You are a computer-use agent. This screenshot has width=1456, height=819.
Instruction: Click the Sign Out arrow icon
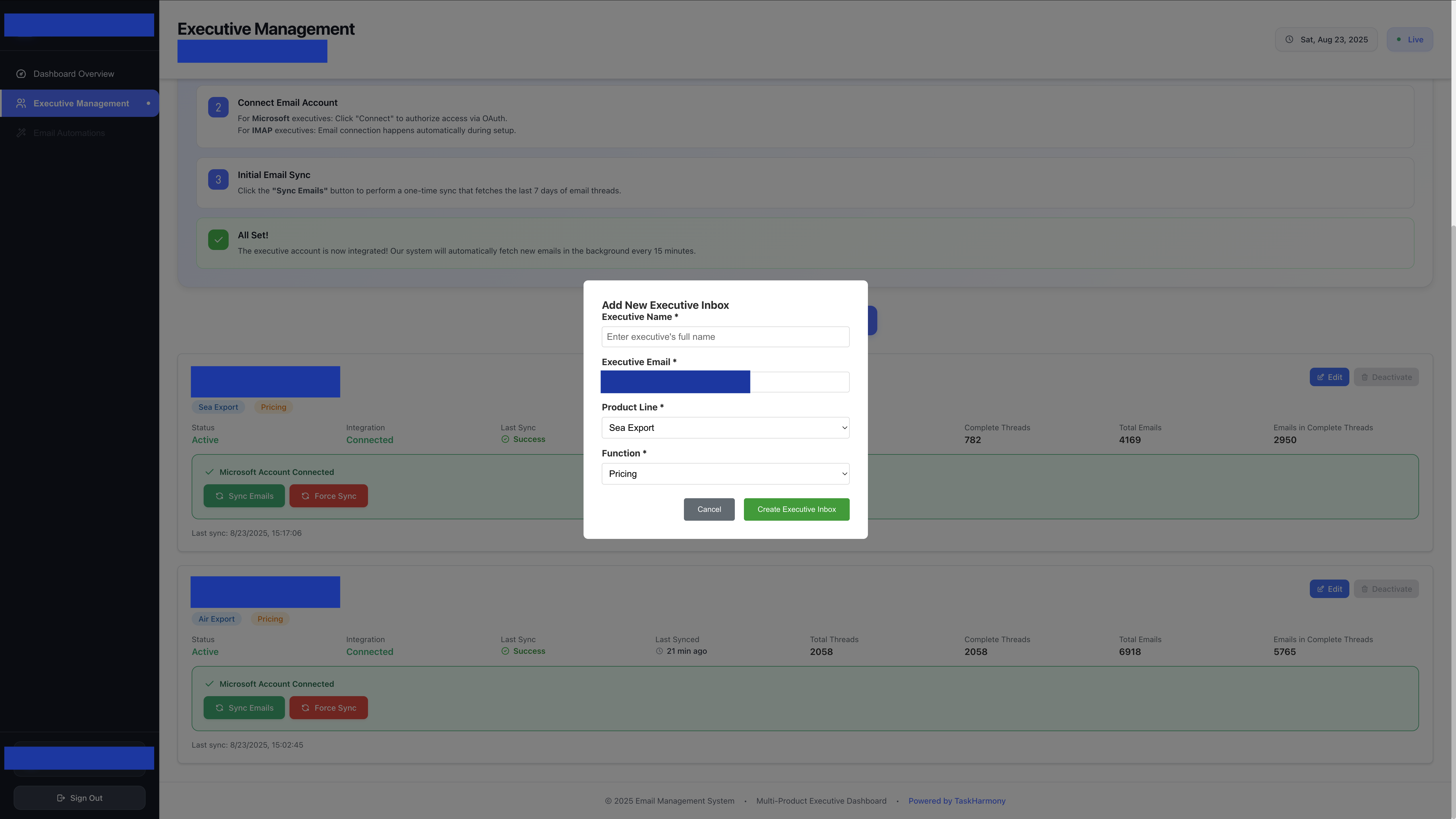click(x=61, y=798)
